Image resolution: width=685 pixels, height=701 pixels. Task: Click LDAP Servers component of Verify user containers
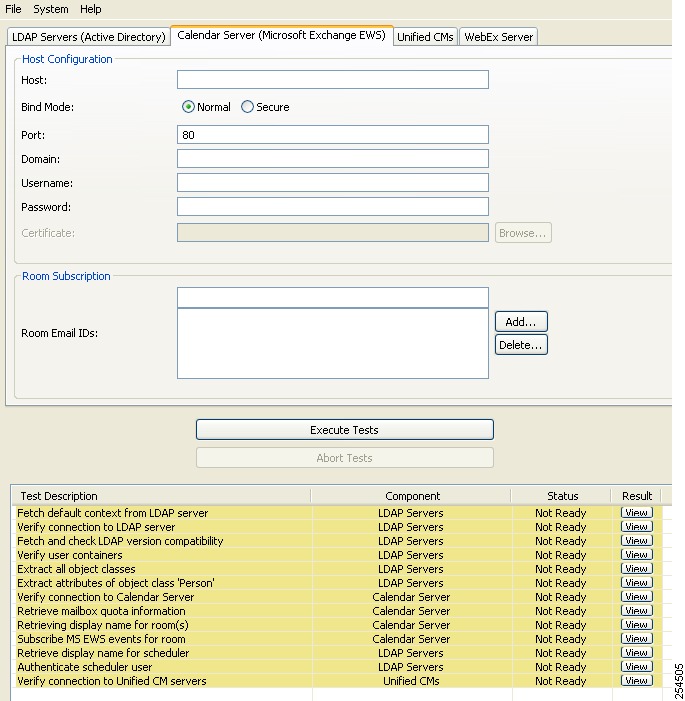click(411, 555)
